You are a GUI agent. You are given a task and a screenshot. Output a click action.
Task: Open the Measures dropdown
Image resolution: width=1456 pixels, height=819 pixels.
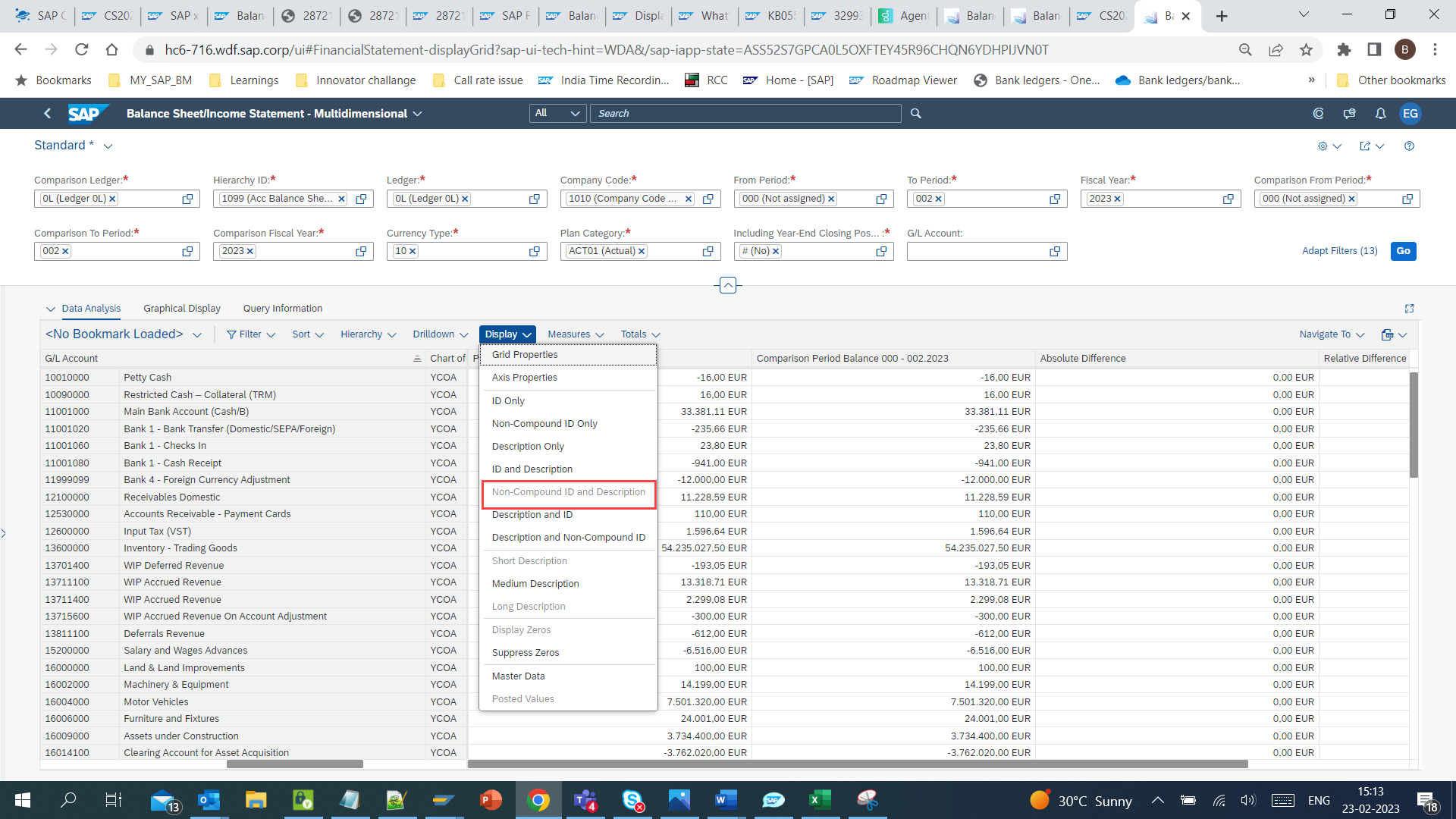(576, 334)
